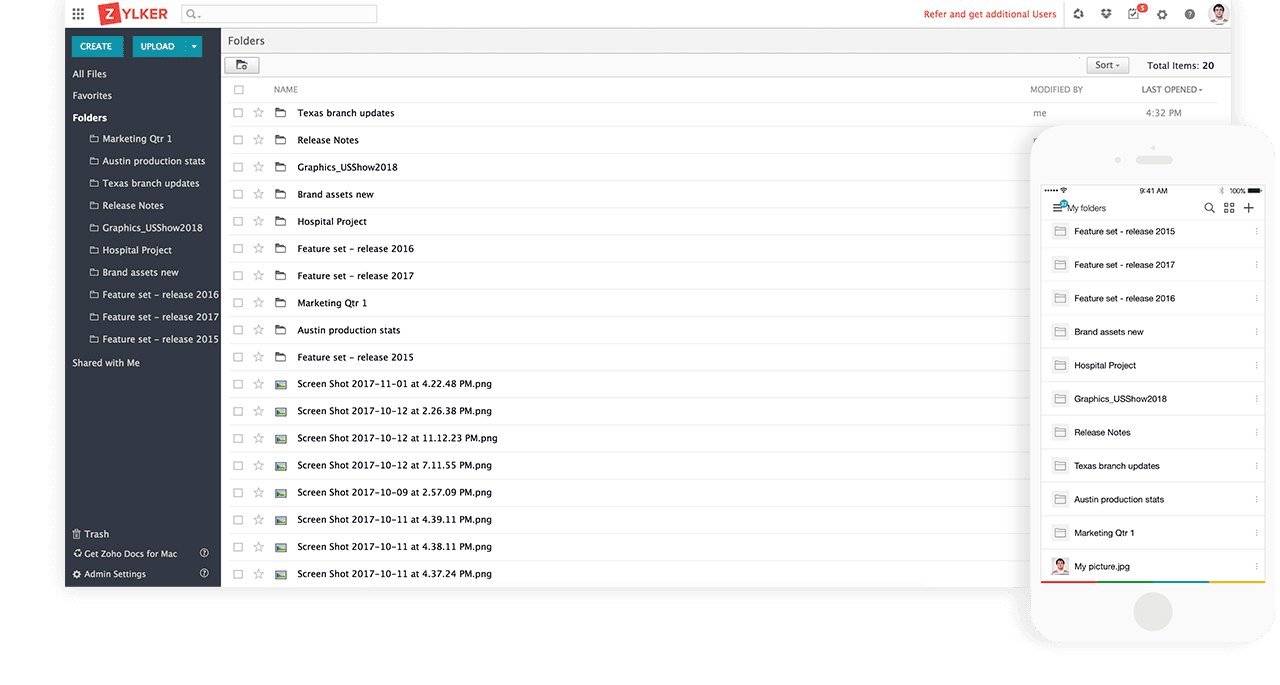Open Feature set - release 2015 in file list
The height and width of the screenshot is (685, 1280).
(355, 357)
